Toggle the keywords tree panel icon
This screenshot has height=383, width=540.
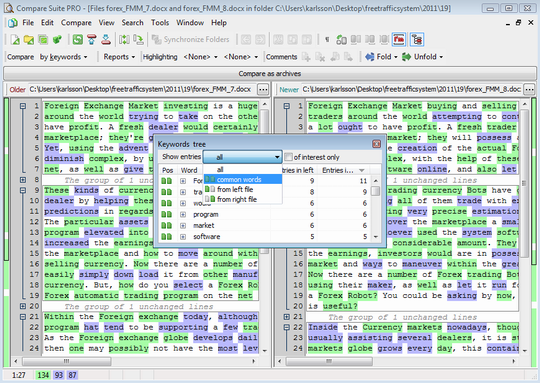pyautogui.click(x=417, y=40)
